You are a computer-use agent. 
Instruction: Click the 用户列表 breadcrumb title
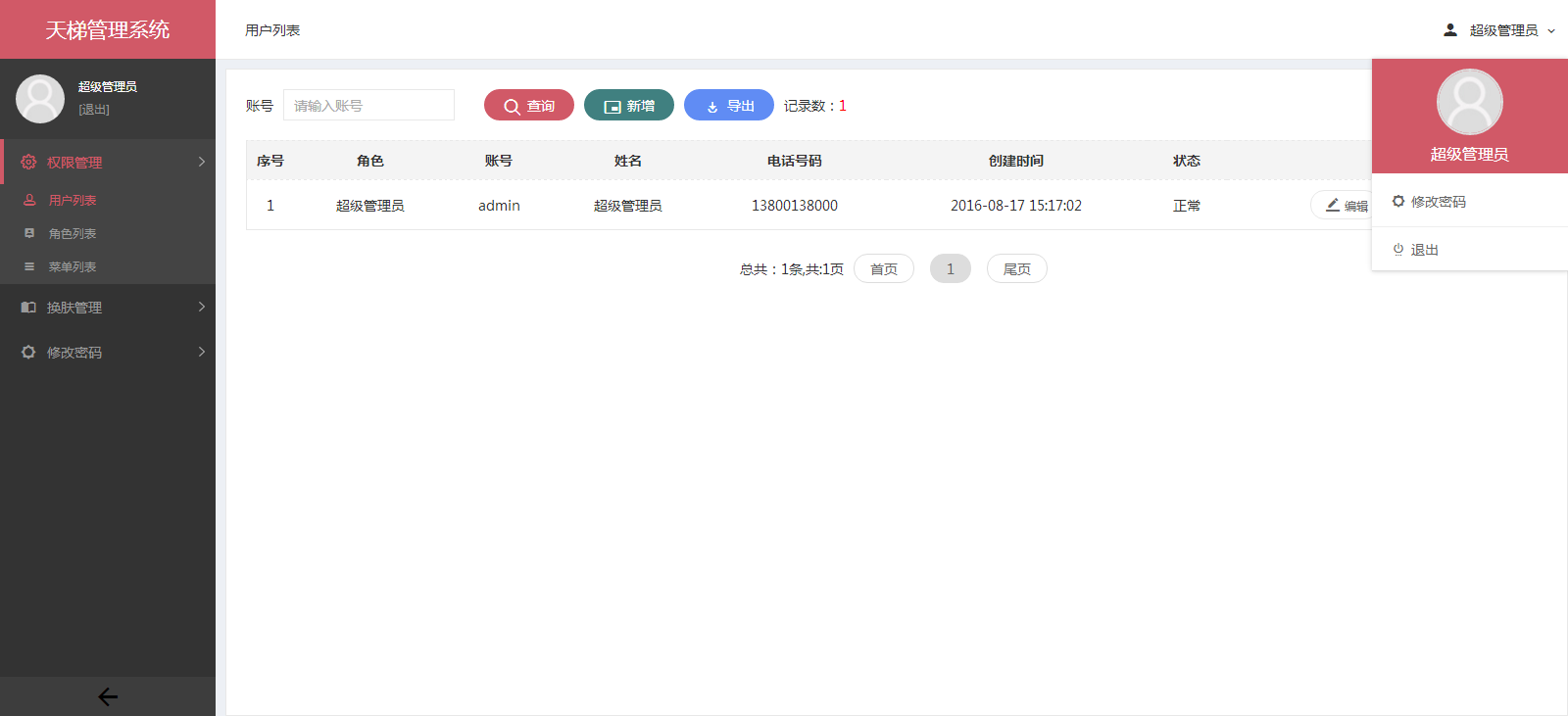[x=272, y=30]
